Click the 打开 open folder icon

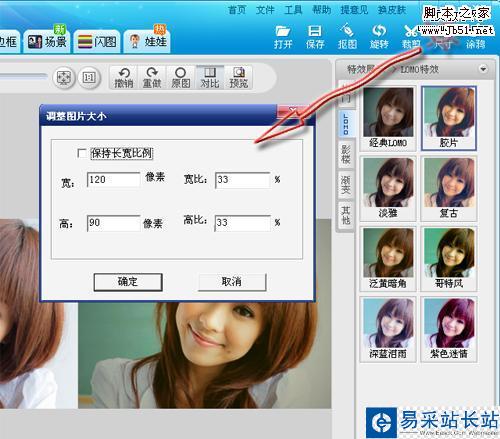pos(283,31)
